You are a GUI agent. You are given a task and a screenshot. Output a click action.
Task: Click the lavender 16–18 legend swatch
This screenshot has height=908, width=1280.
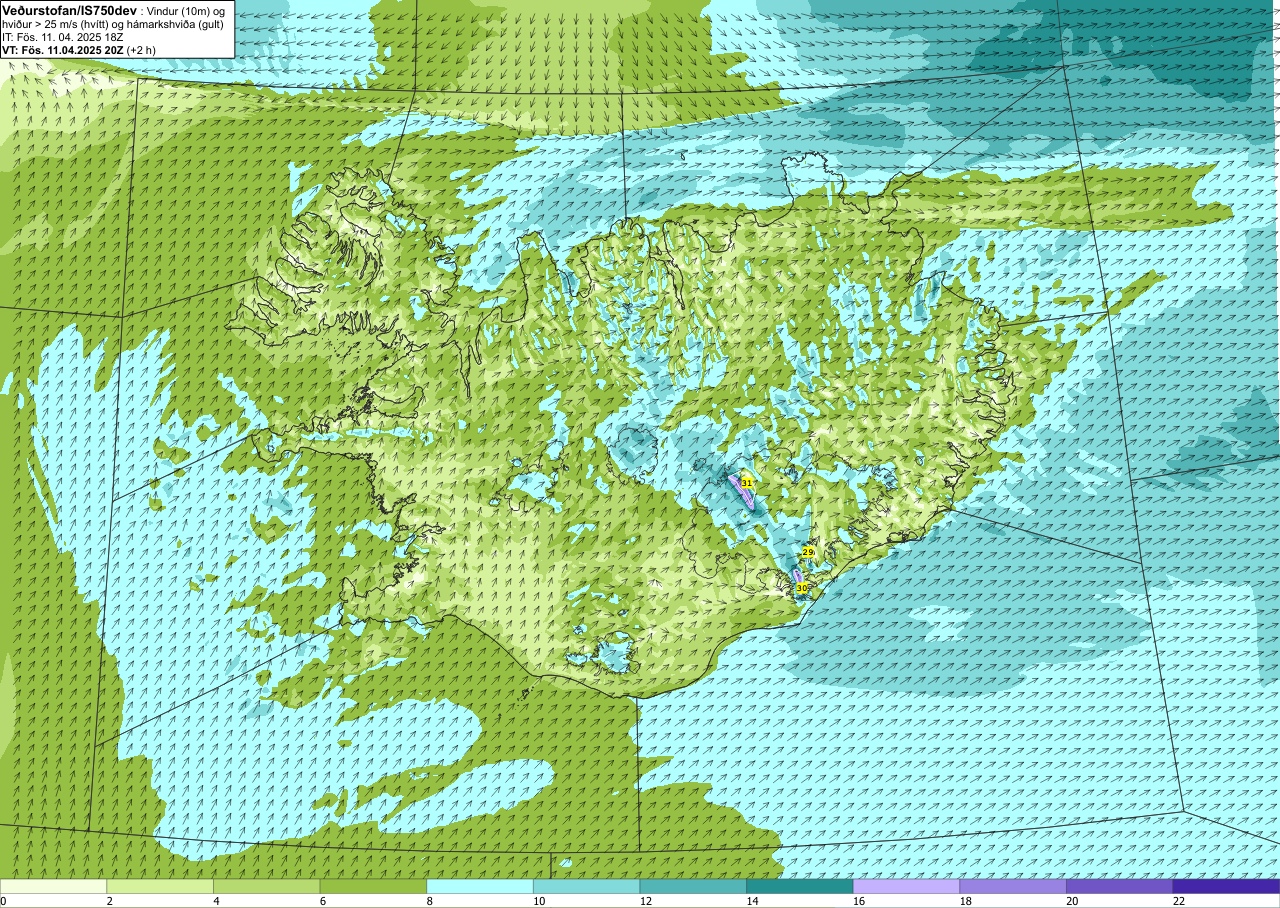coord(906,886)
